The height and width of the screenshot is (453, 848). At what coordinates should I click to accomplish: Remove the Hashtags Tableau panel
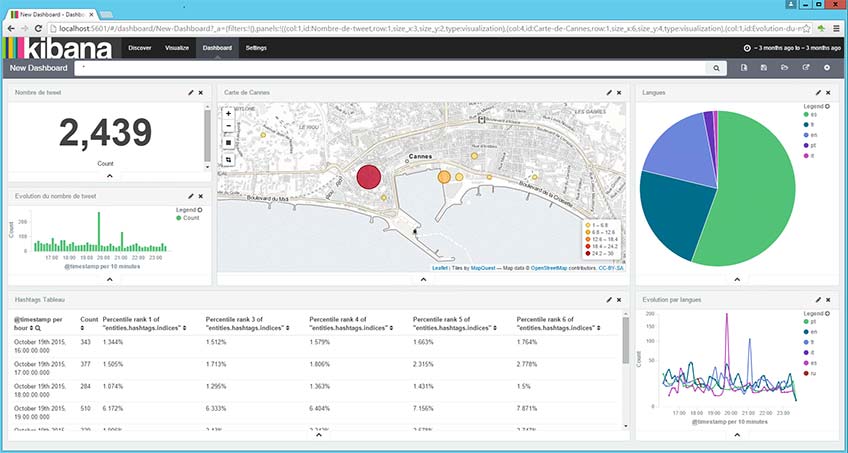click(619, 299)
